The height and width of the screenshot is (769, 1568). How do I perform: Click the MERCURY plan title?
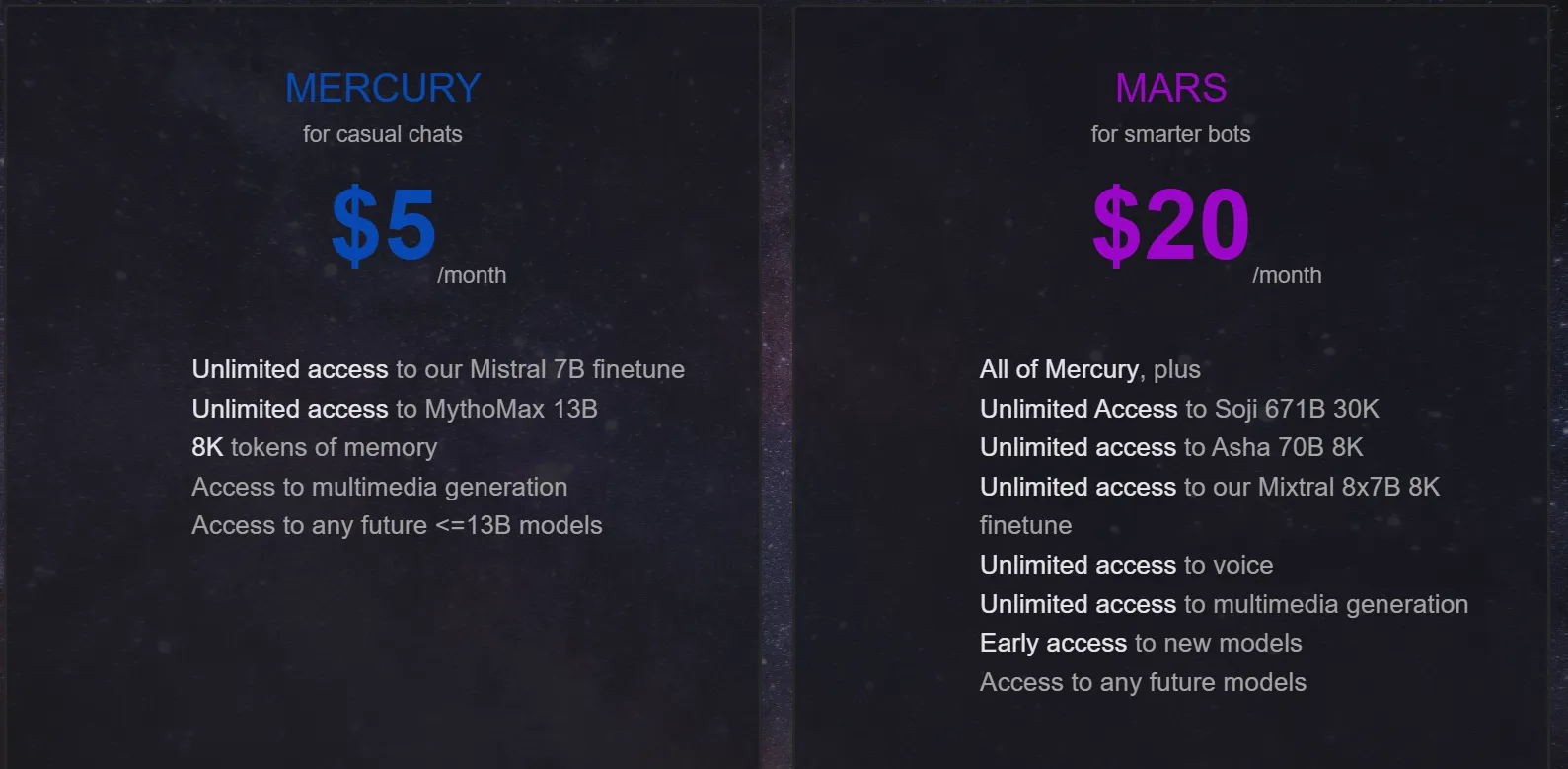[383, 88]
